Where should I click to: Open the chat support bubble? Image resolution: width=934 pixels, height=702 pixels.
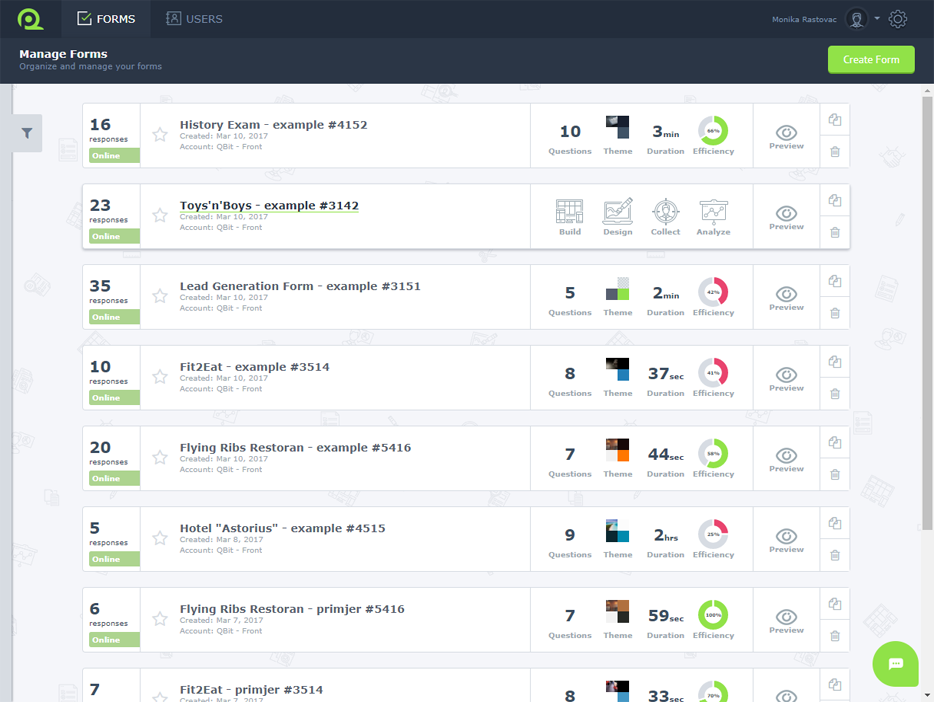coord(895,664)
